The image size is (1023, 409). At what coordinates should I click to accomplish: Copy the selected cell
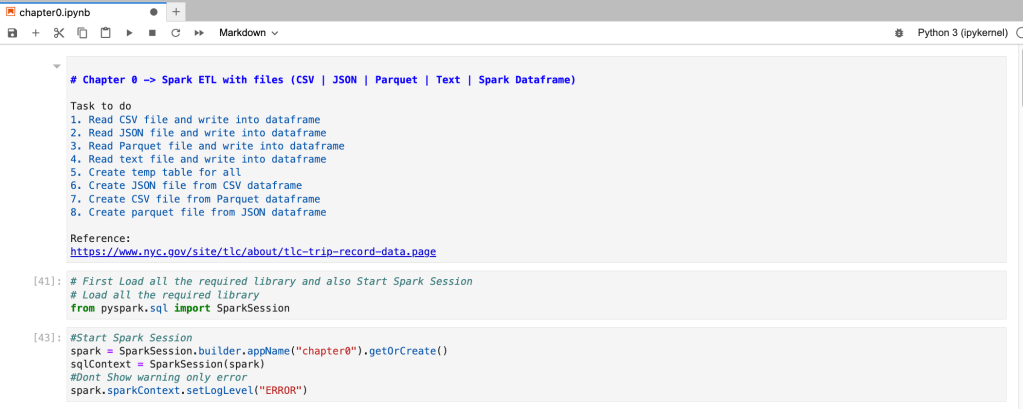(x=82, y=33)
